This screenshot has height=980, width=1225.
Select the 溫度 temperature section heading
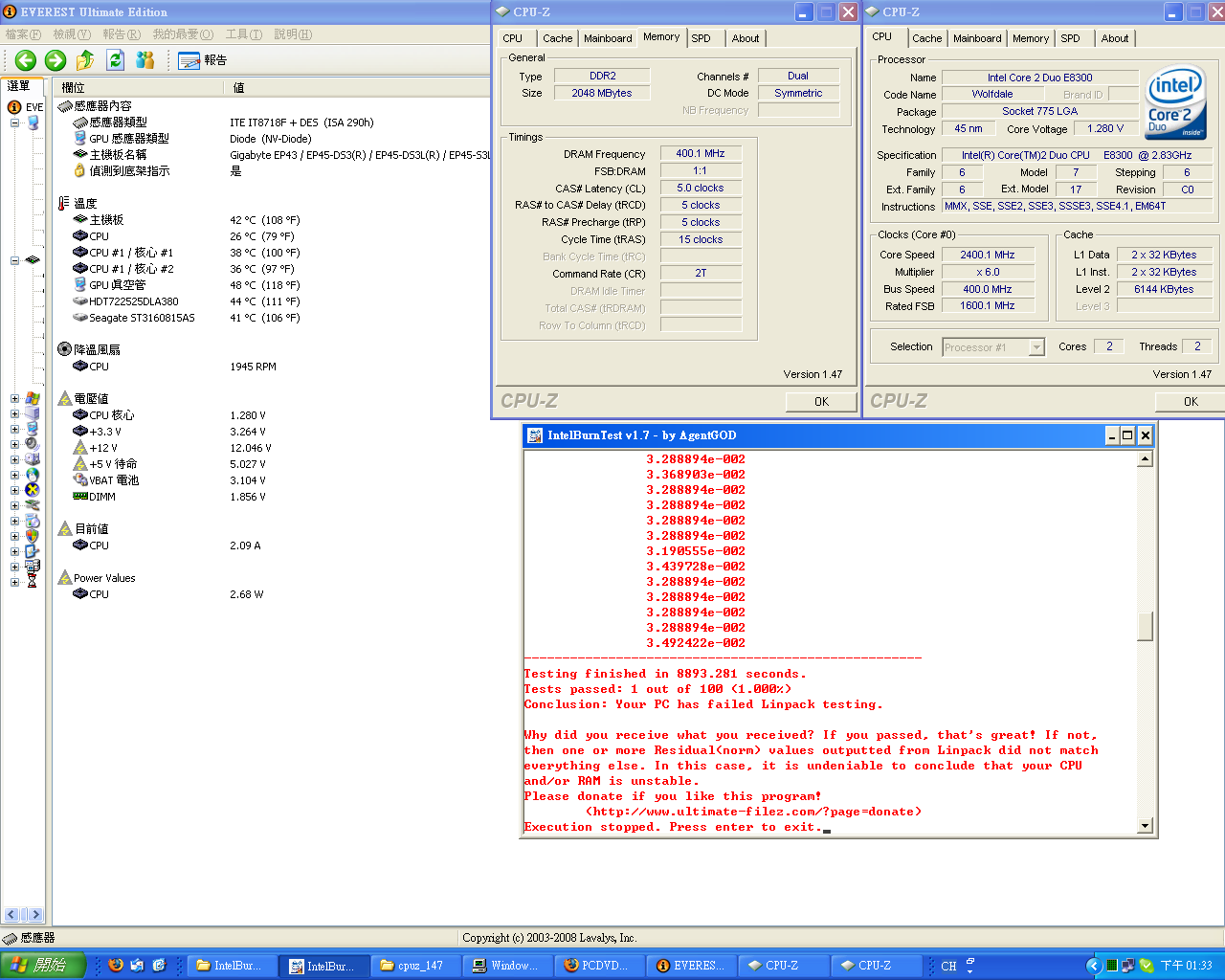point(78,204)
